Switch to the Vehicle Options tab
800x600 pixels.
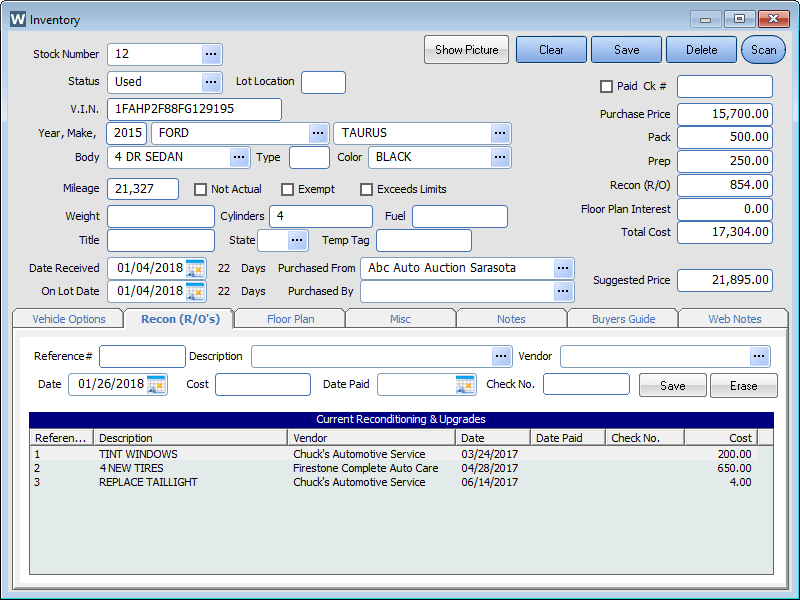(x=69, y=319)
